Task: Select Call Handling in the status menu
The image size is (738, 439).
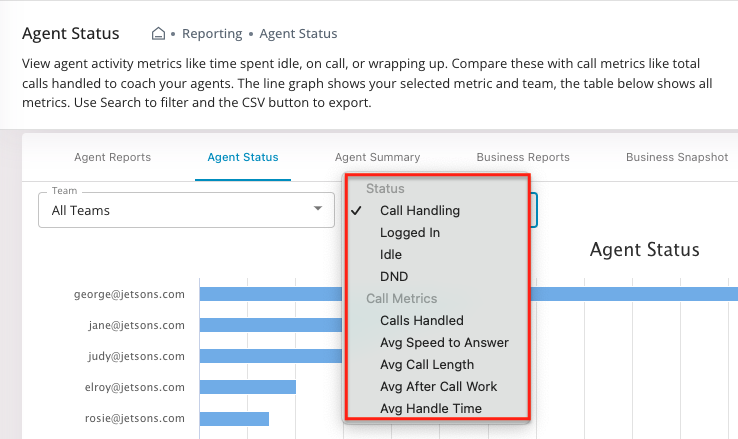Action: coord(420,210)
